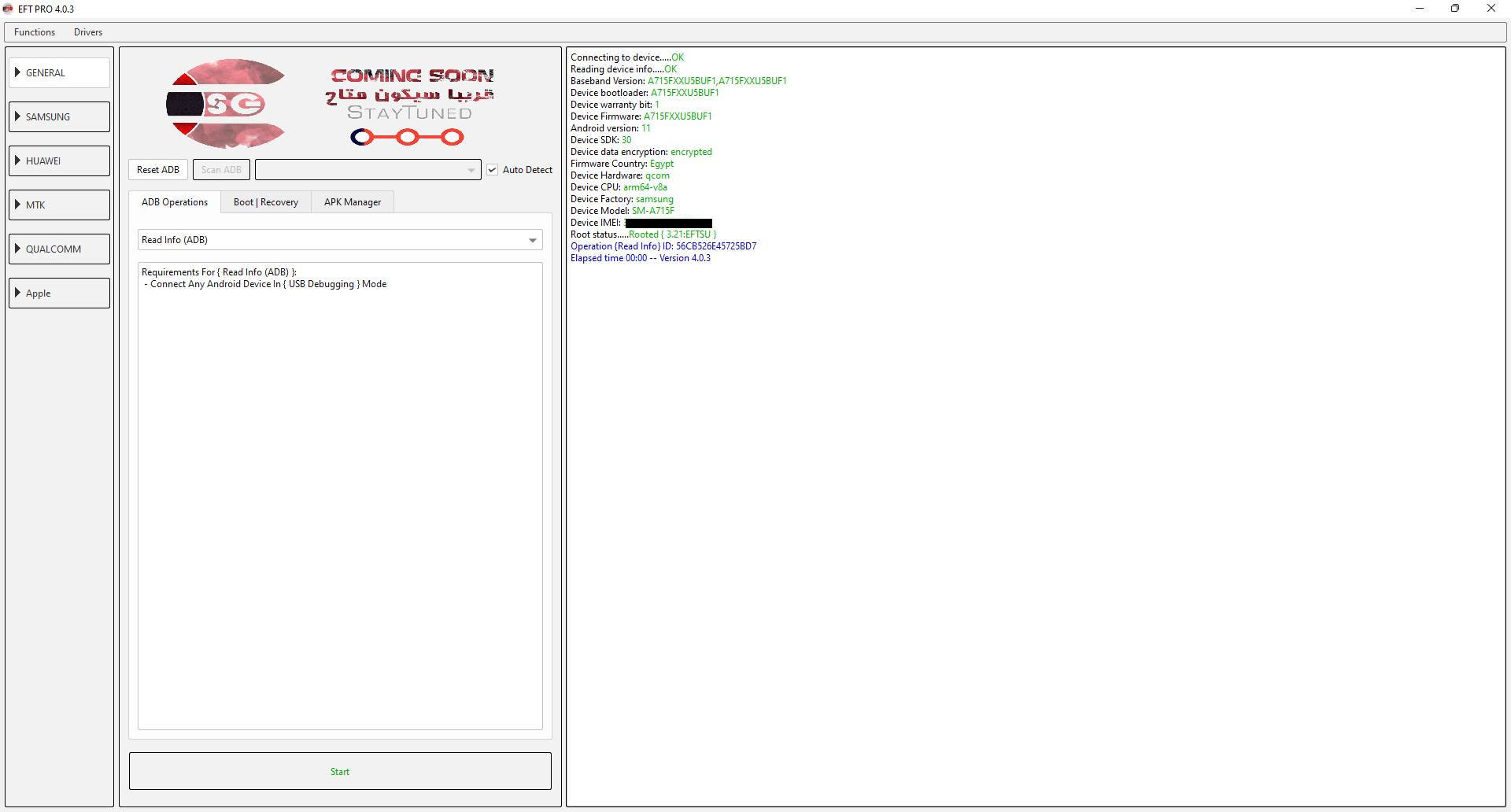1511x812 pixels.
Task: Click the Elapsed time version line
Action: (x=641, y=258)
